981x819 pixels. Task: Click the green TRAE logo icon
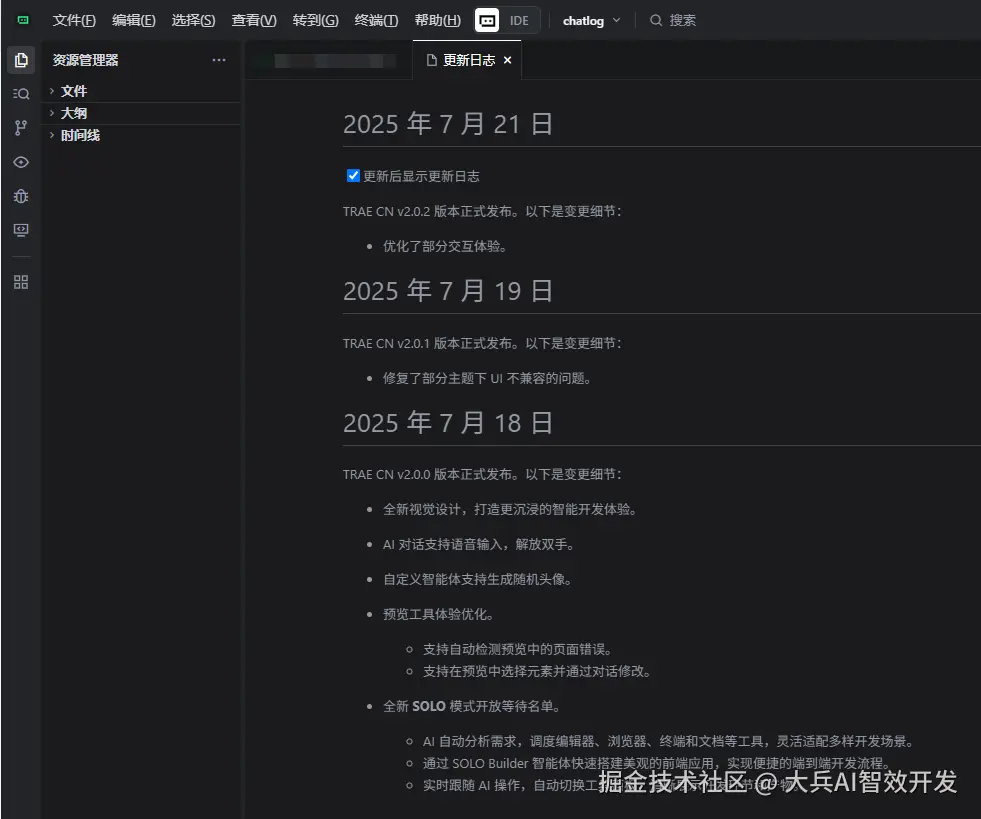click(x=23, y=20)
